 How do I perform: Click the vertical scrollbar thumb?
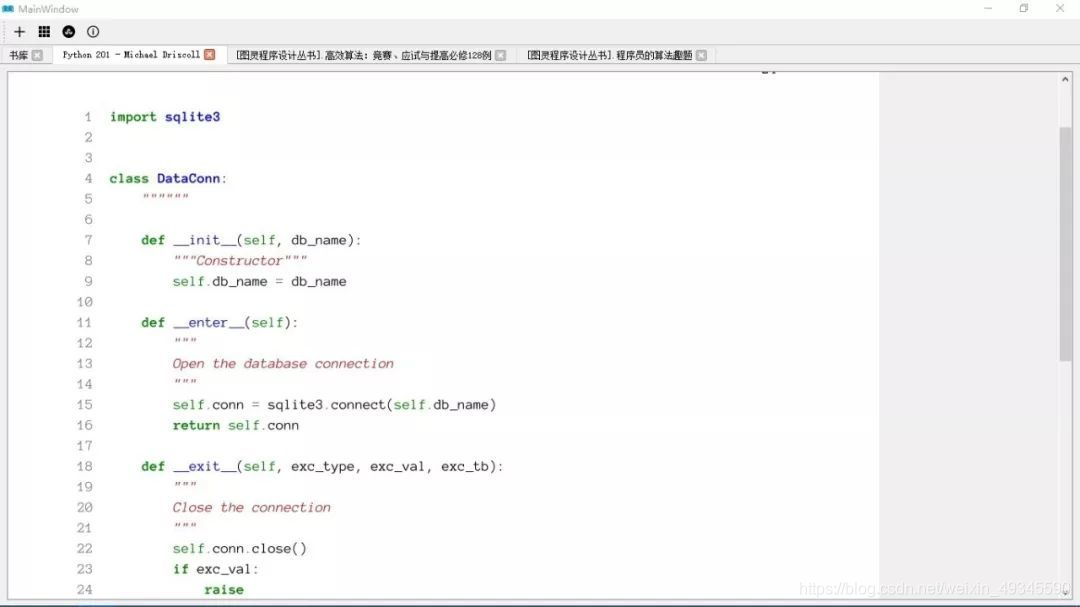point(1066,243)
